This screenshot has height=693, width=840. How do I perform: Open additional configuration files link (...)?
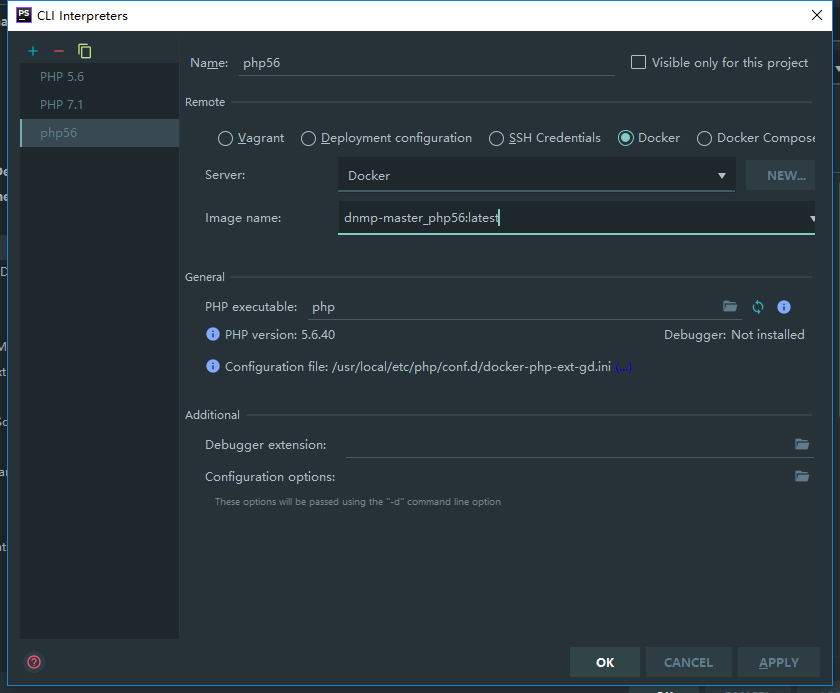click(x=624, y=367)
